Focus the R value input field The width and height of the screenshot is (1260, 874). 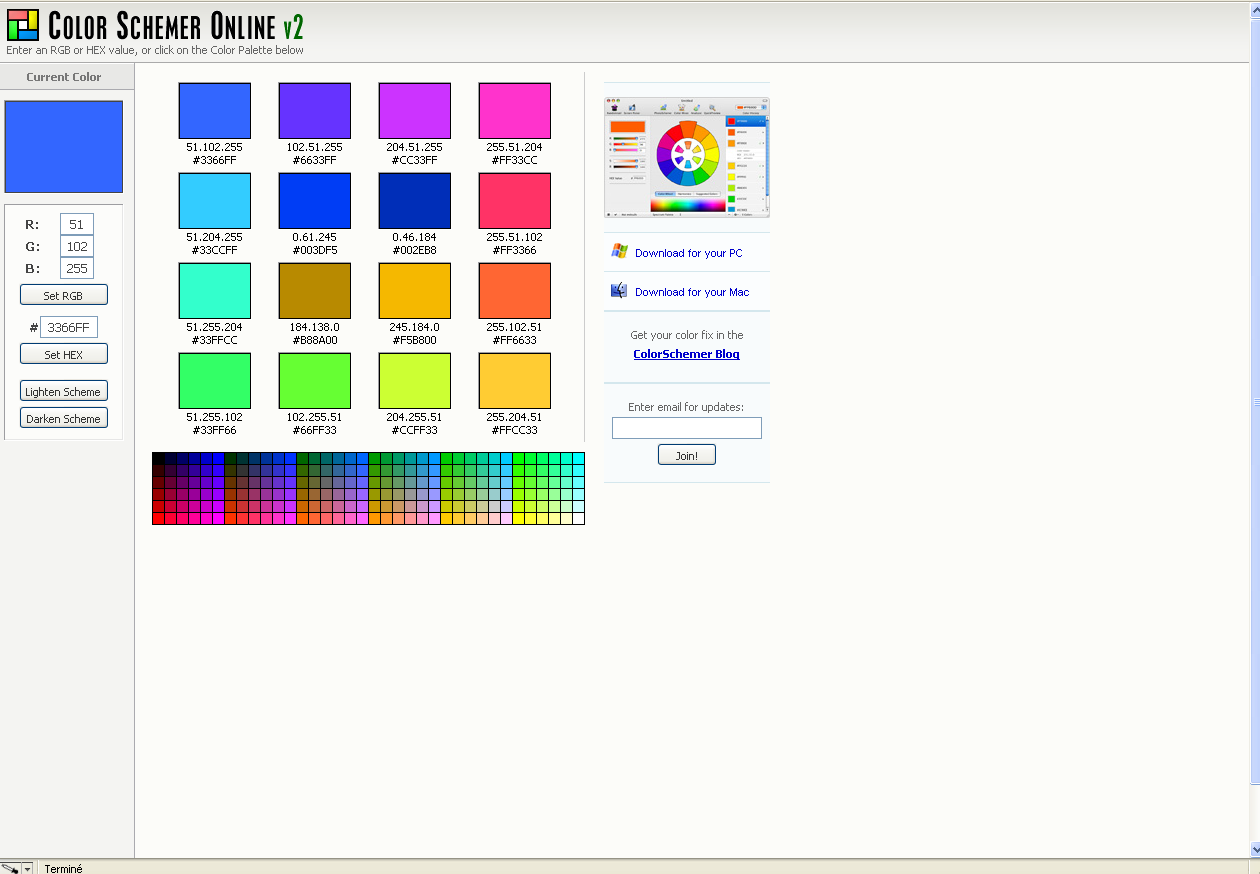pyautogui.click(x=77, y=225)
